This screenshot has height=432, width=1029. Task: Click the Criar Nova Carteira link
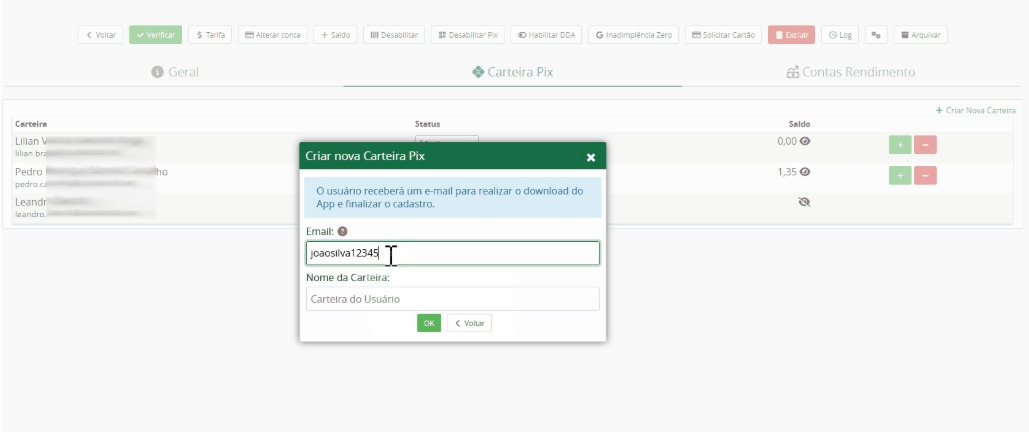pos(975,110)
